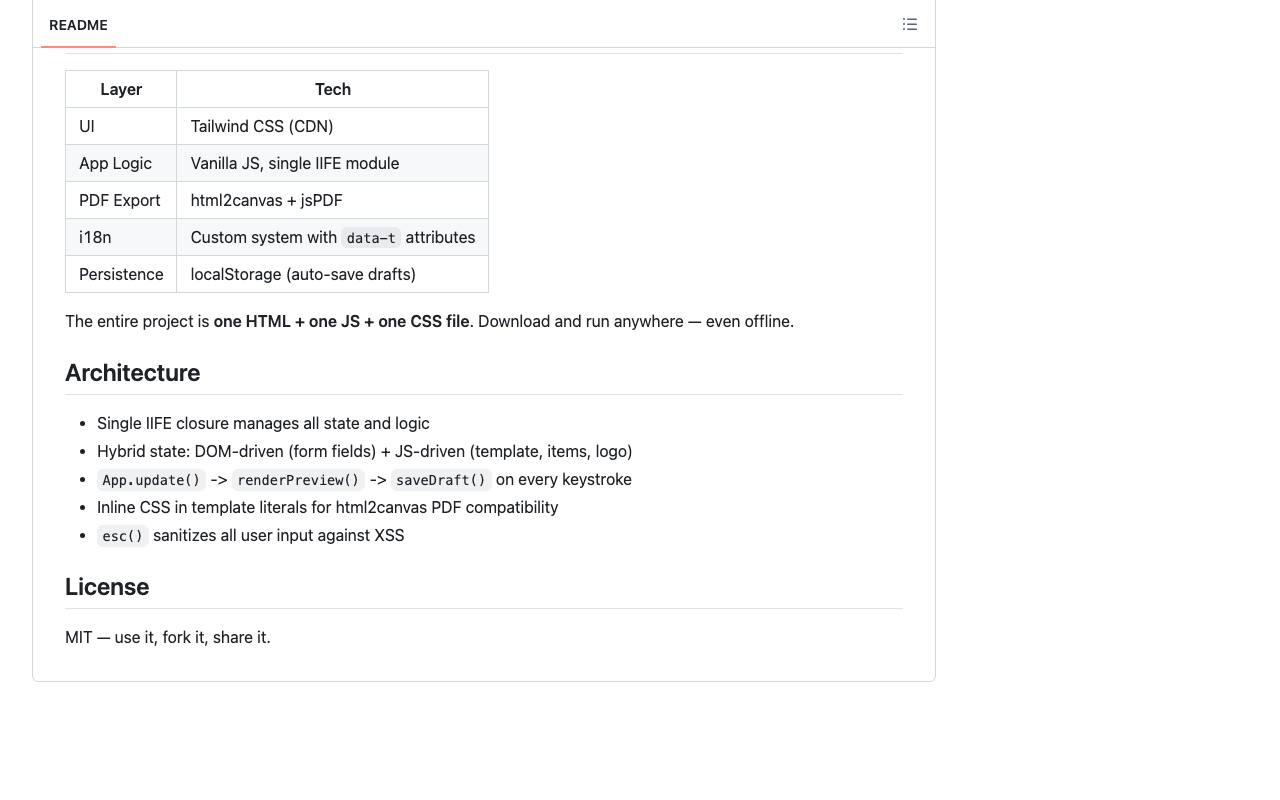Click the Persistence table cell
Screen dimensions: 1280x800
[121, 274]
